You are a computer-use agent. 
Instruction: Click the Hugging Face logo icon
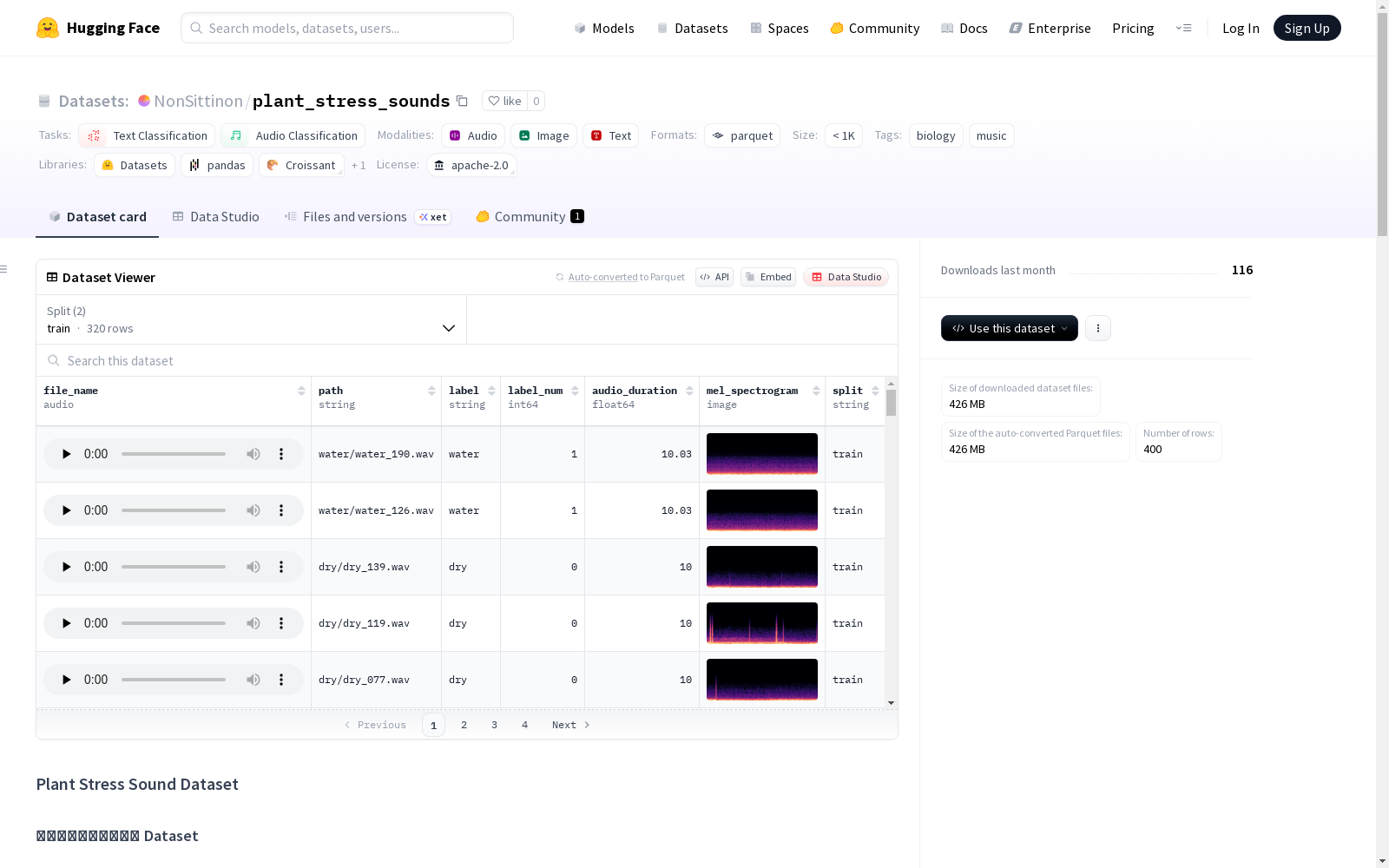pos(48,28)
